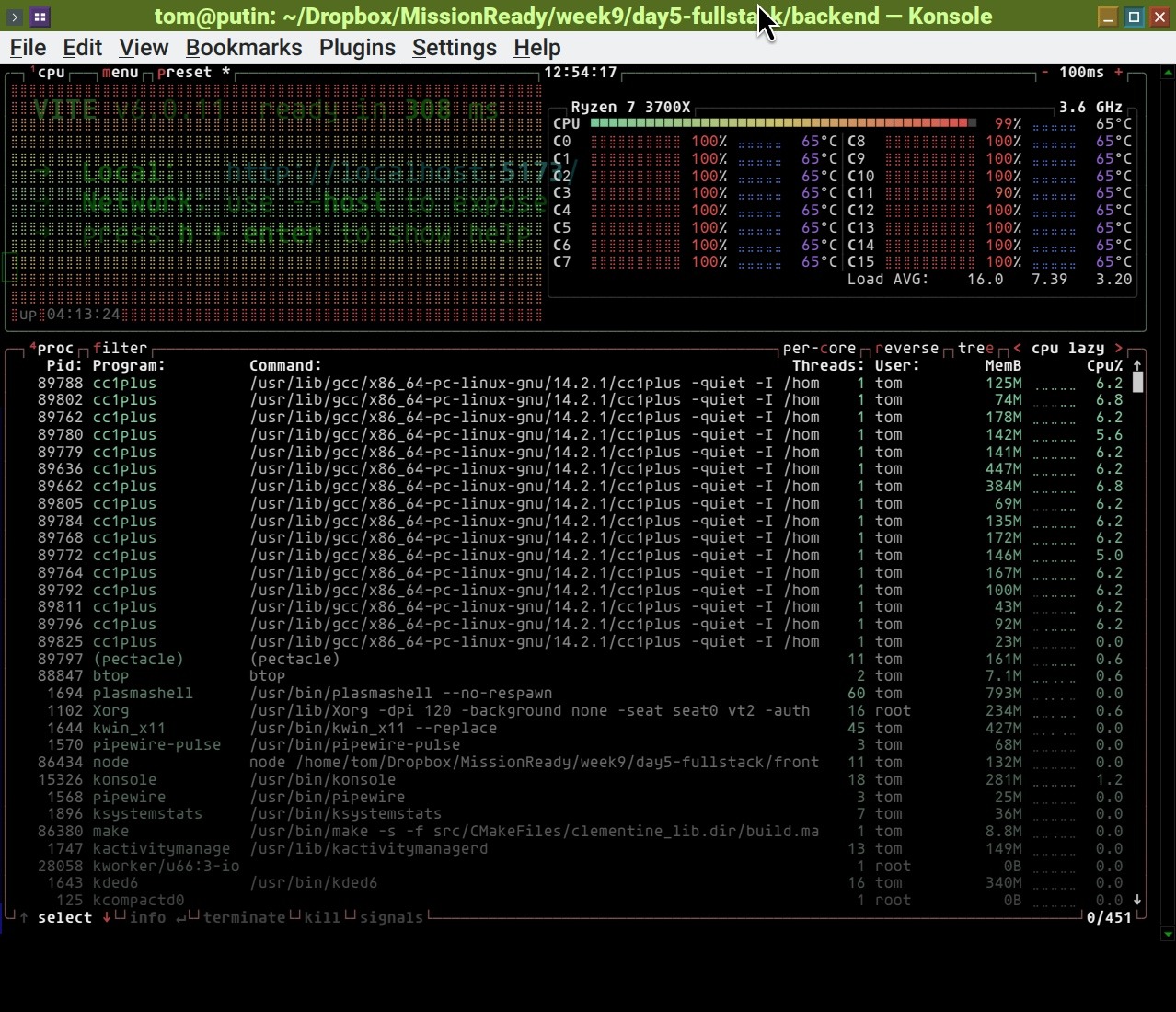
Task: Toggle per-core CPU usage mode
Action: pyautogui.click(x=819, y=348)
